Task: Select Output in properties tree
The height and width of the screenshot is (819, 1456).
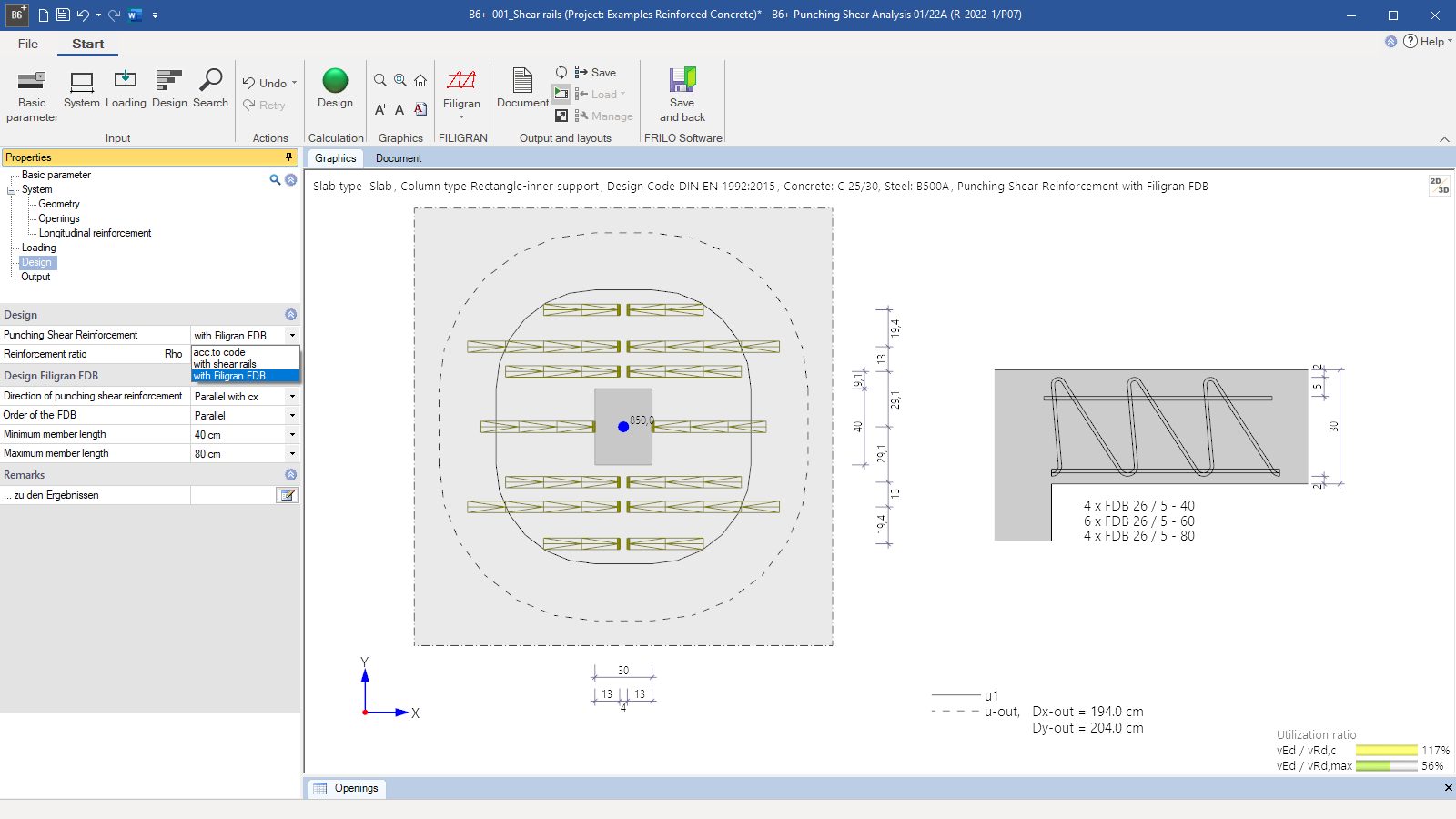Action: [x=35, y=277]
